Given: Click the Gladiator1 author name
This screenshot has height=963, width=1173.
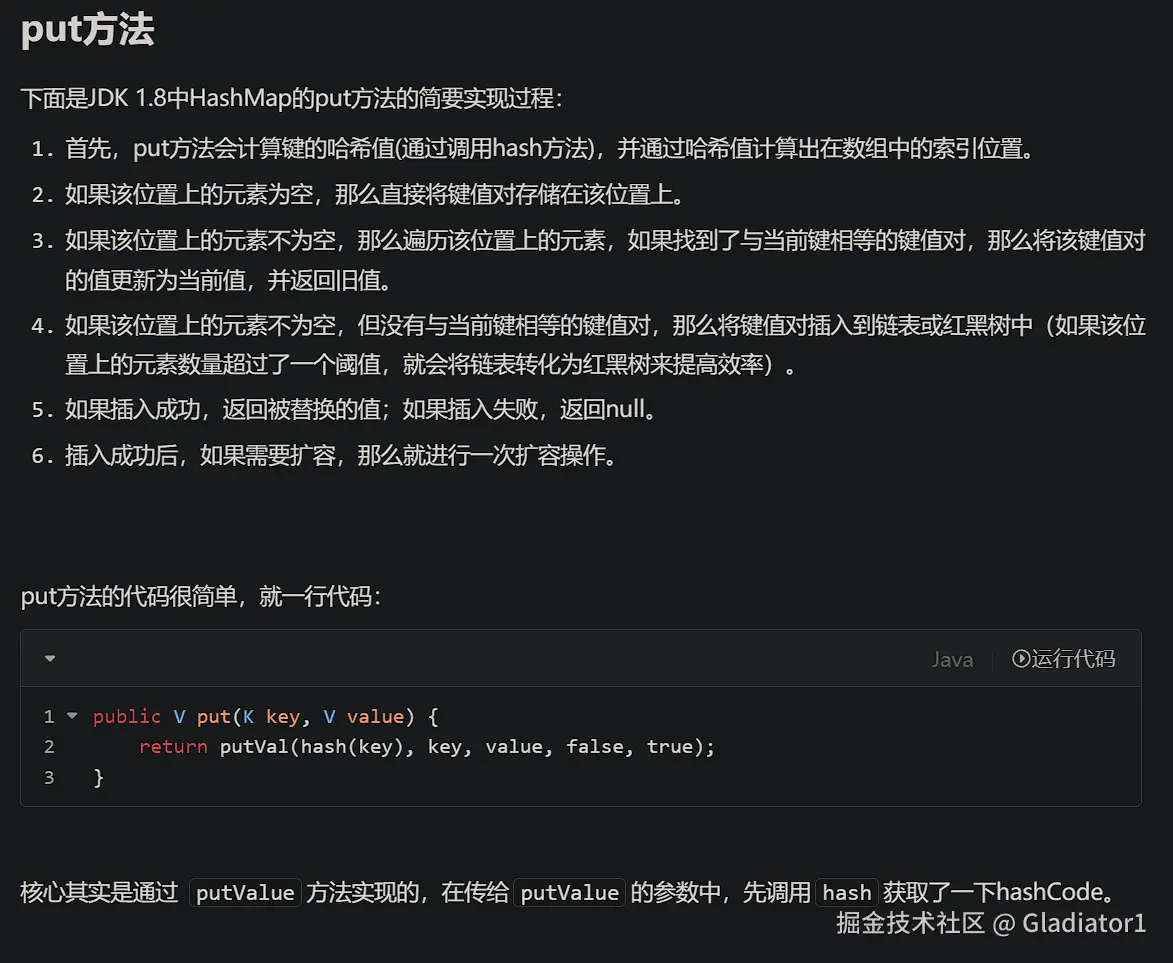Looking at the screenshot, I should click(1084, 923).
